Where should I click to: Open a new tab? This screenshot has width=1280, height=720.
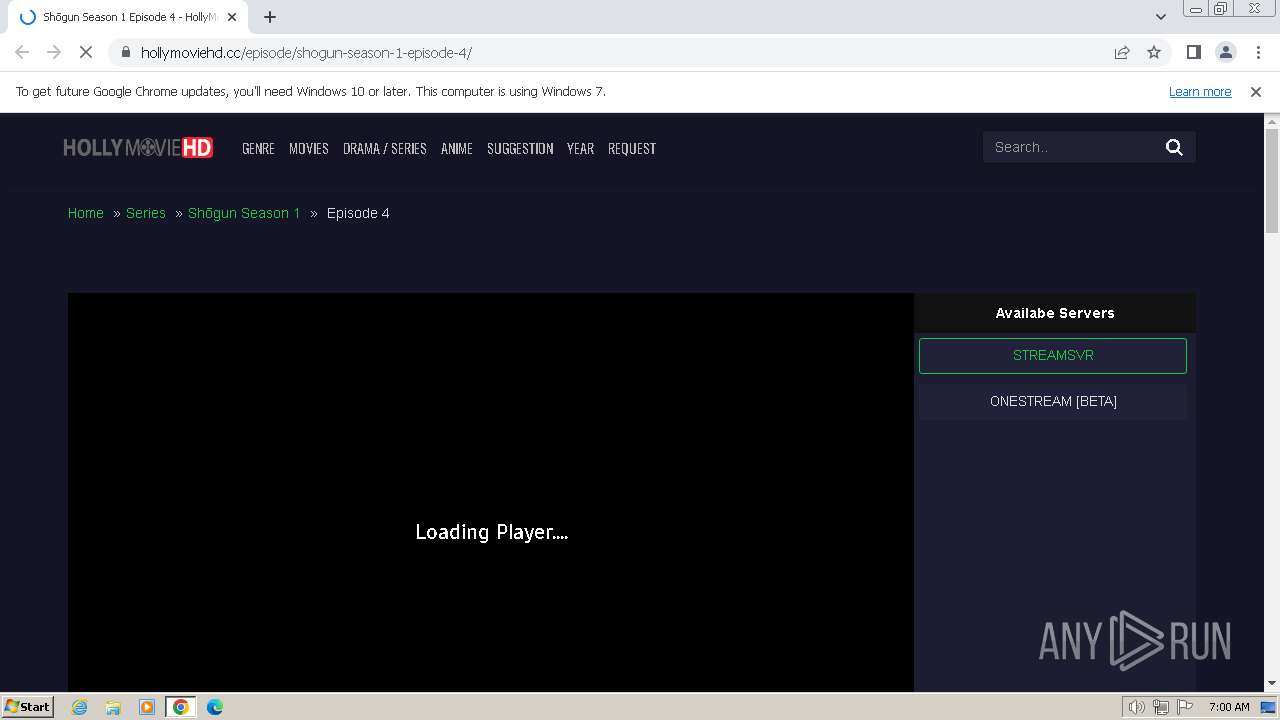coord(270,17)
